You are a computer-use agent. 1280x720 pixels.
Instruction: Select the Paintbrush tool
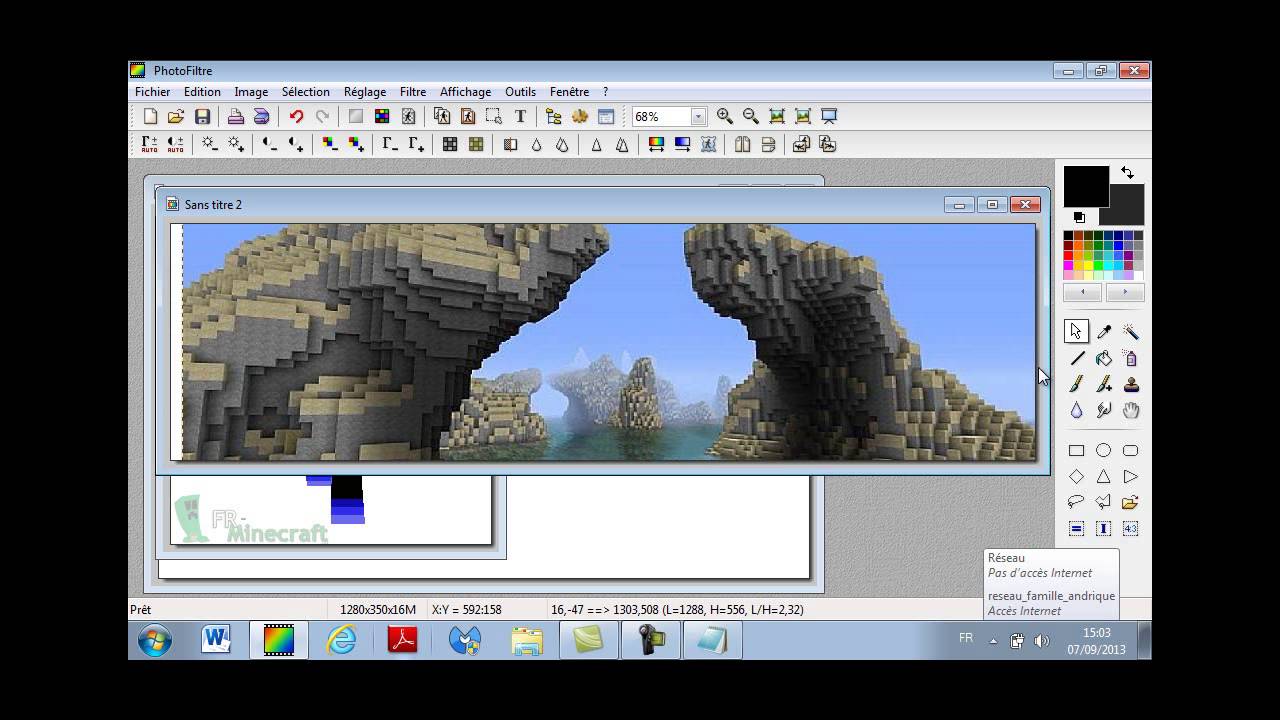(x=1077, y=384)
